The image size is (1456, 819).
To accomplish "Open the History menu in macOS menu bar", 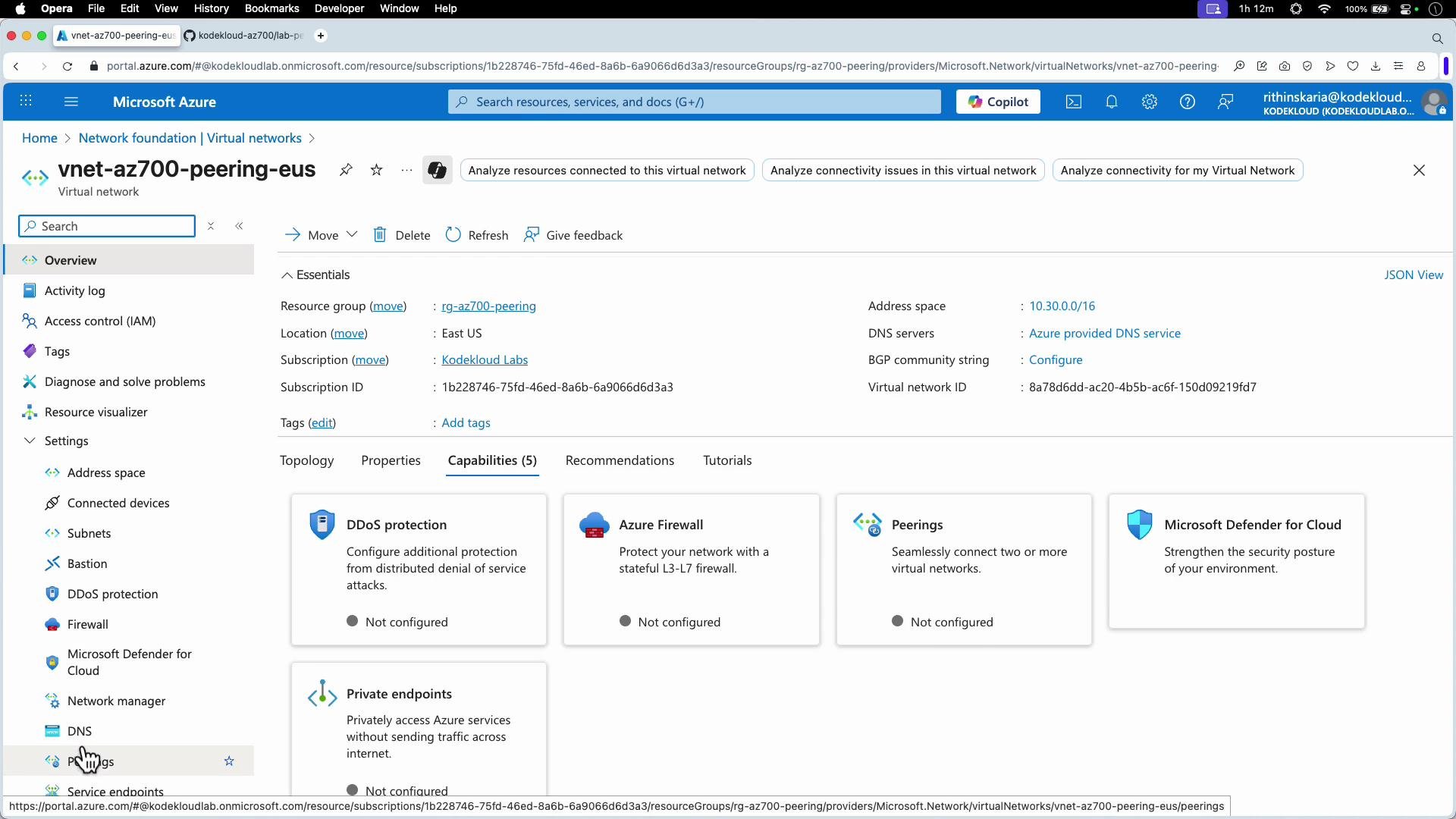I will click(x=211, y=8).
